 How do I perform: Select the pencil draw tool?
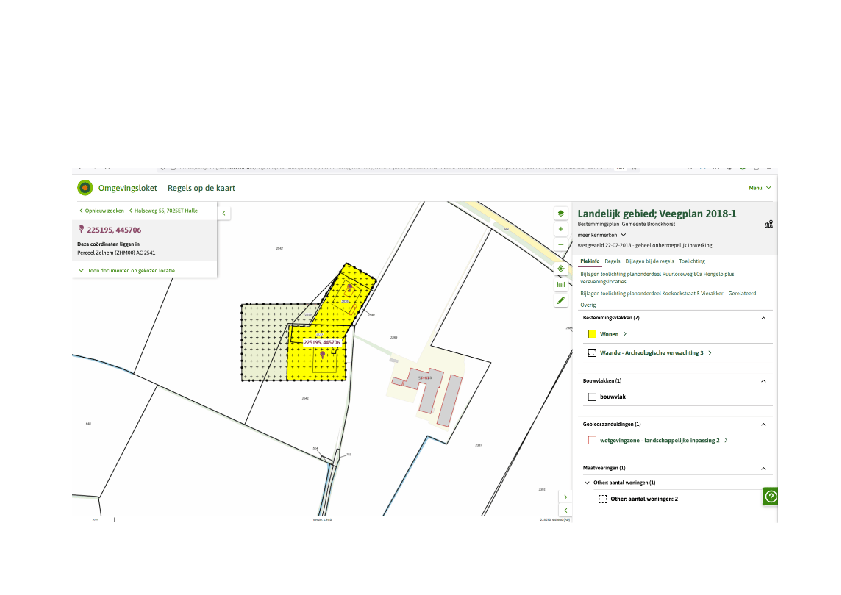coord(560,299)
